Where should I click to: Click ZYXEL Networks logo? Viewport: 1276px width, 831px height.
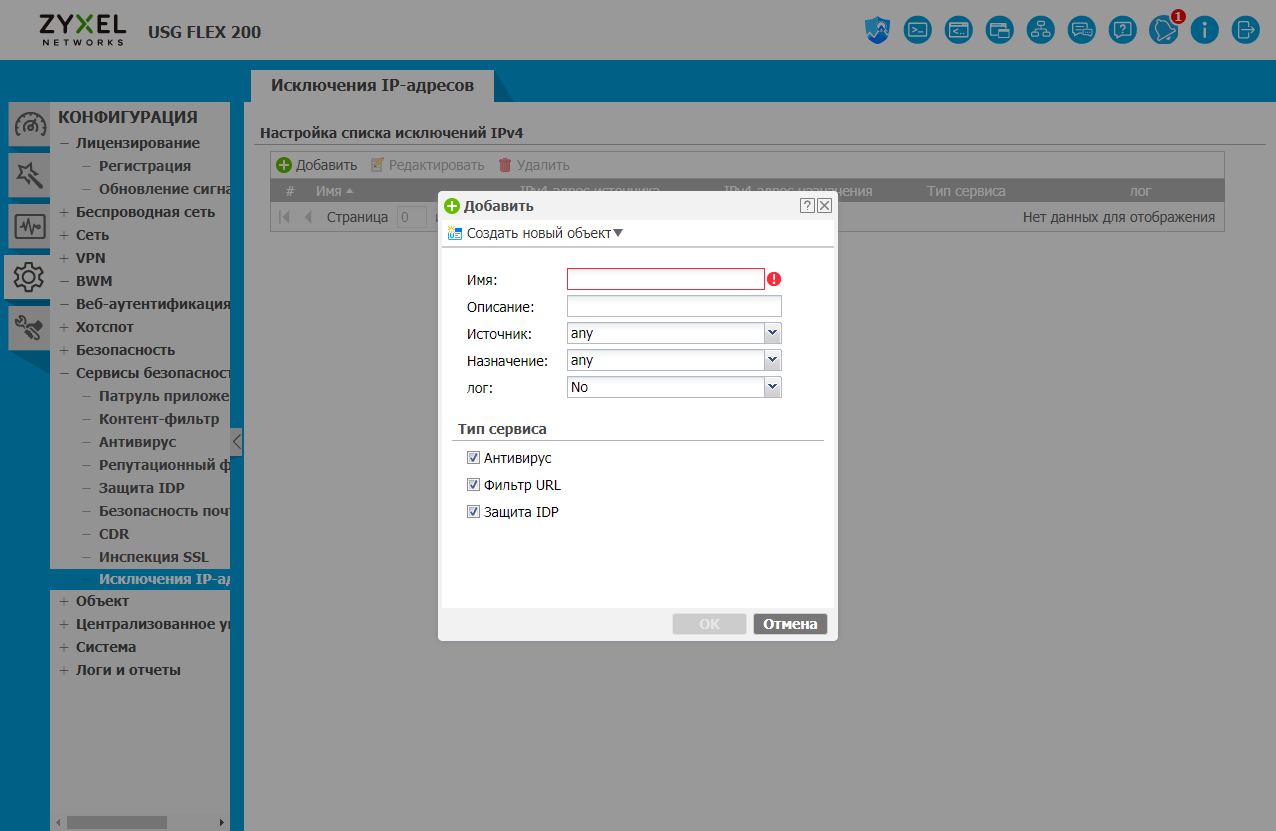pos(83,30)
